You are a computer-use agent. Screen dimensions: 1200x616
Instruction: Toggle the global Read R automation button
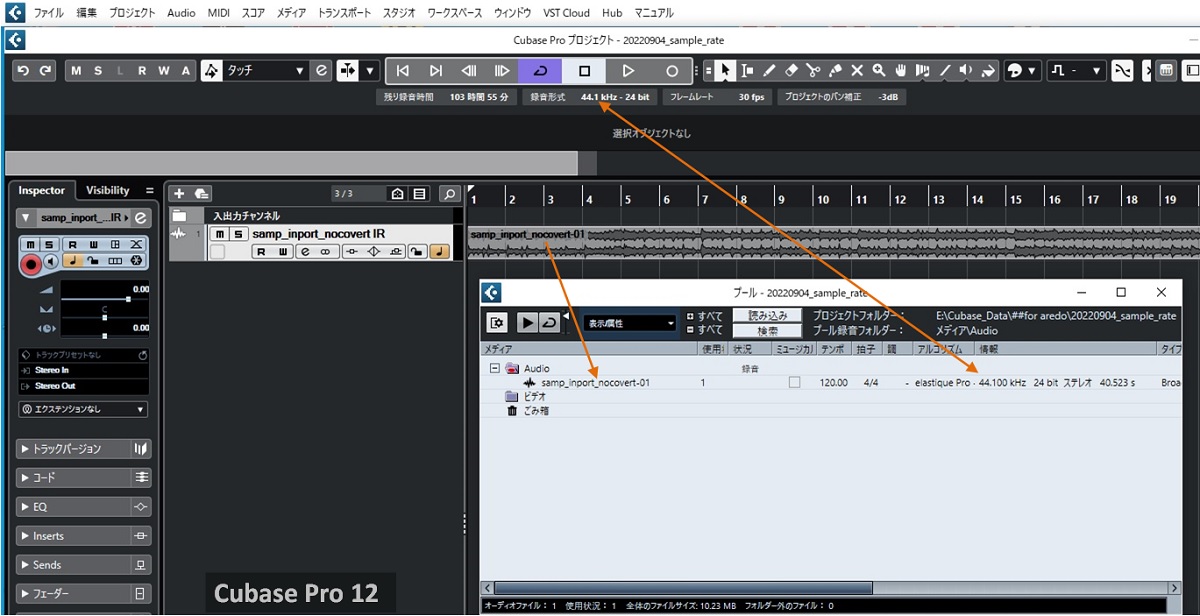tap(143, 71)
